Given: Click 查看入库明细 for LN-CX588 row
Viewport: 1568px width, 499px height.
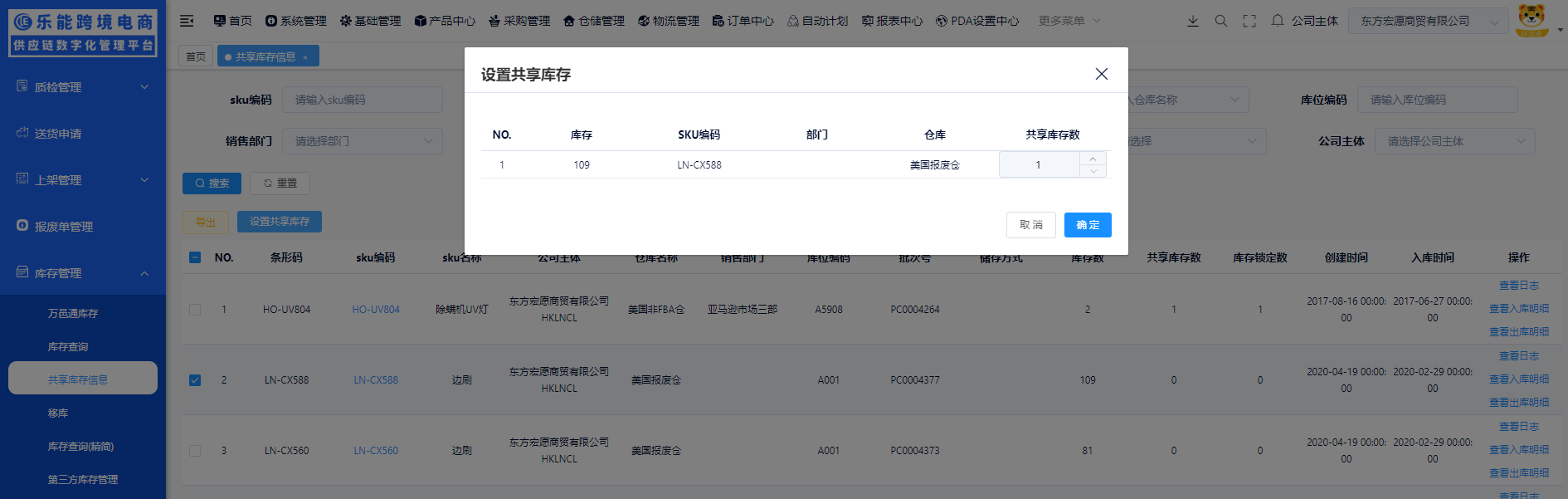Looking at the screenshot, I should pyautogui.click(x=1518, y=379).
